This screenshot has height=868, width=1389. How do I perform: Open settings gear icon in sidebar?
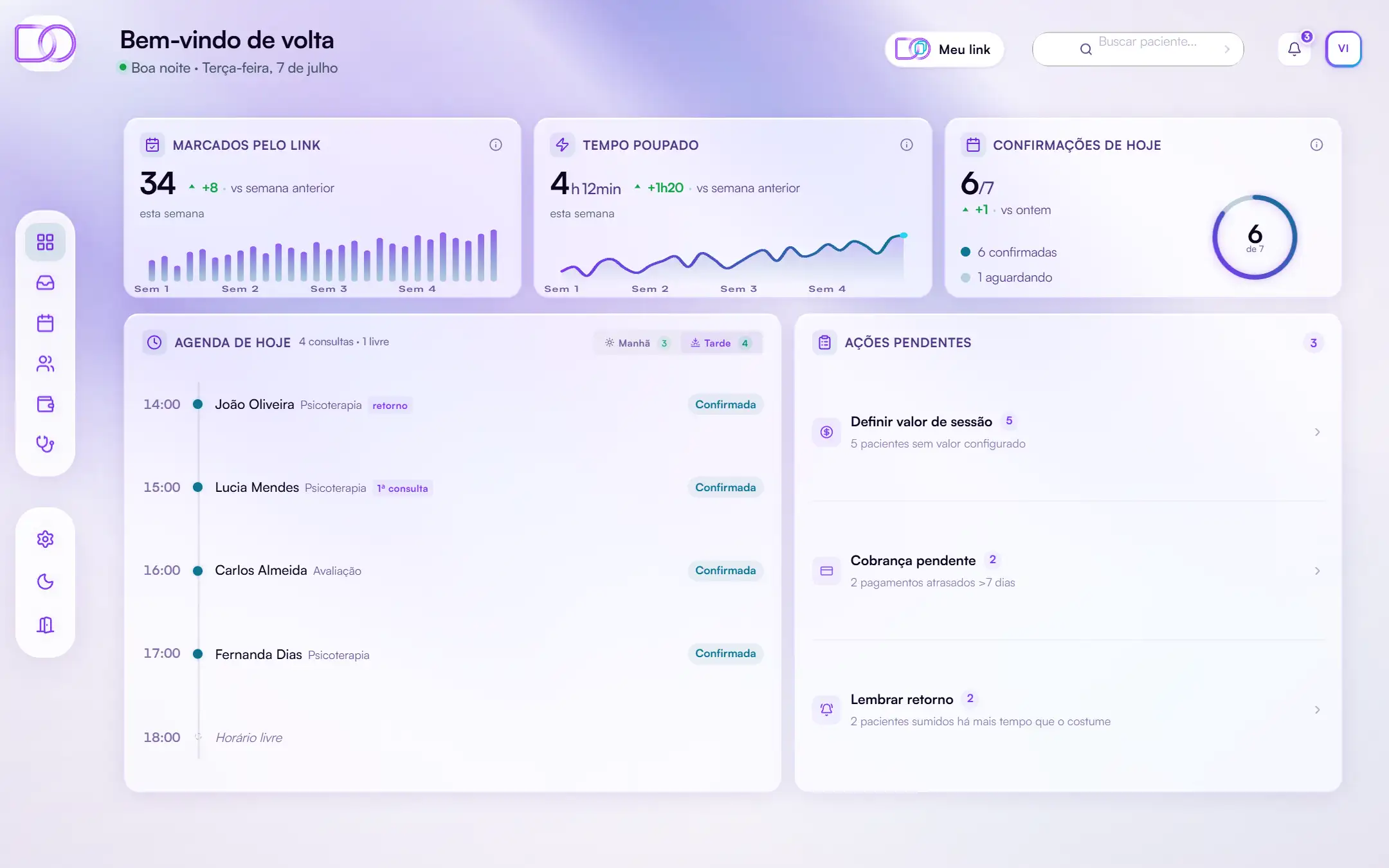click(x=45, y=539)
